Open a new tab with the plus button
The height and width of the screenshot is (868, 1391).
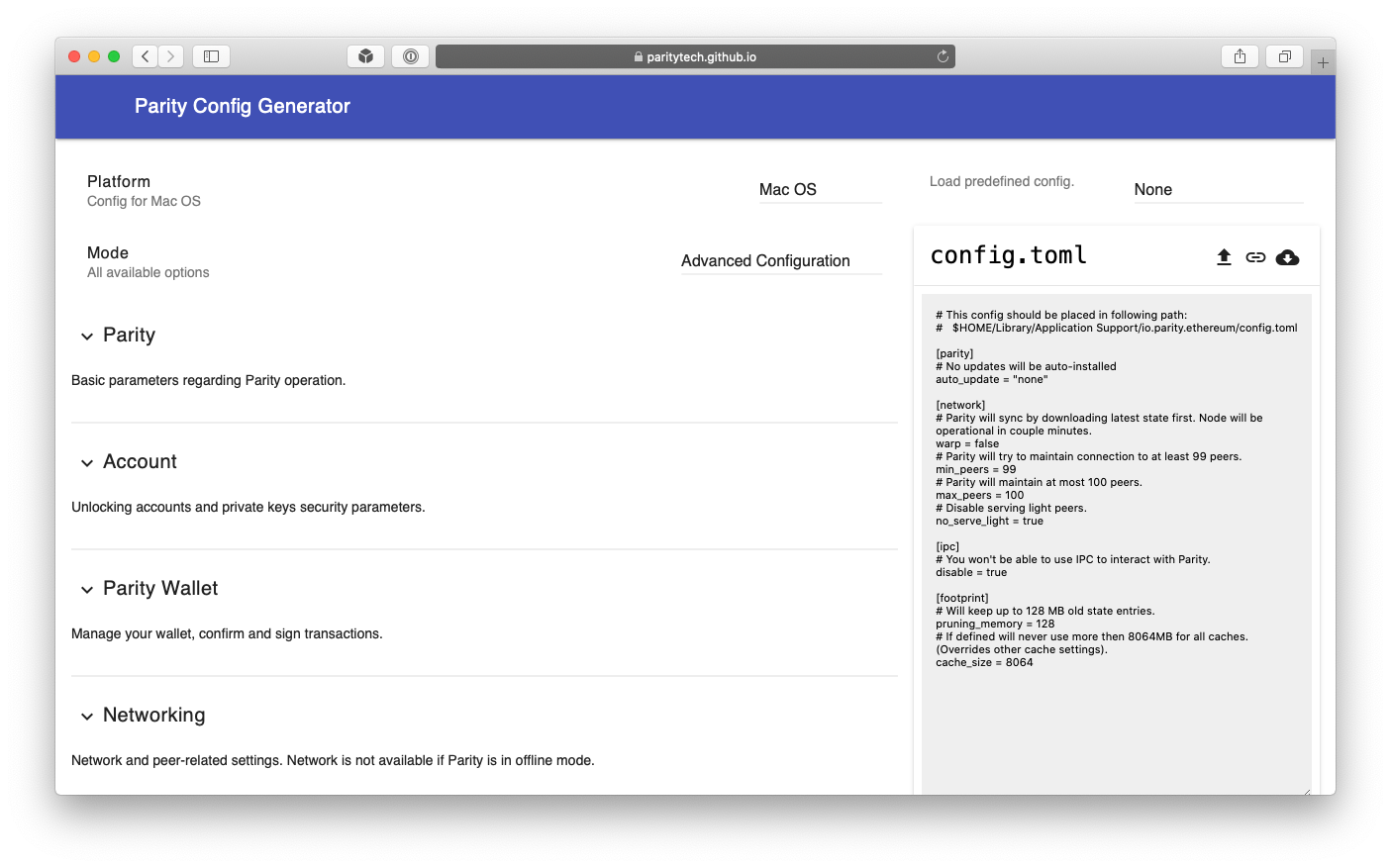click(1323, 62)
